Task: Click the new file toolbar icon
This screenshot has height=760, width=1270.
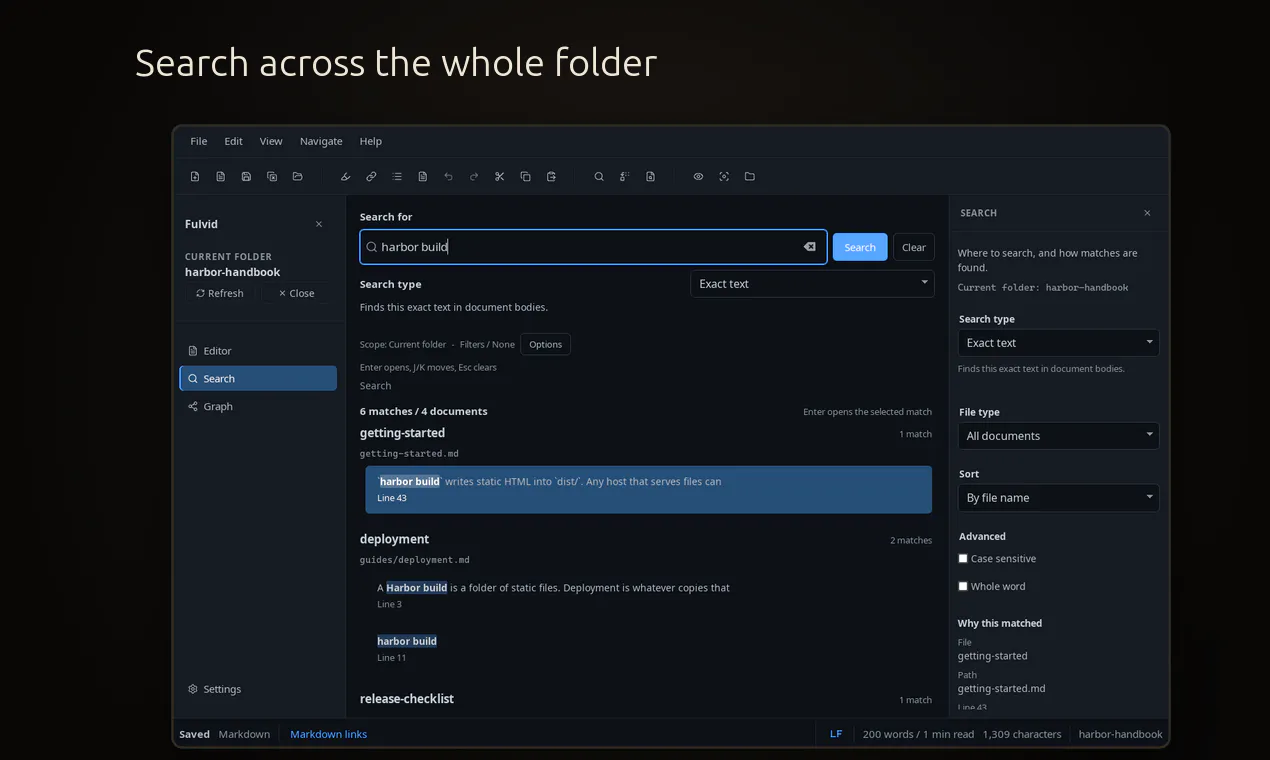Action: pyautogui.click(x=195, y=177)
